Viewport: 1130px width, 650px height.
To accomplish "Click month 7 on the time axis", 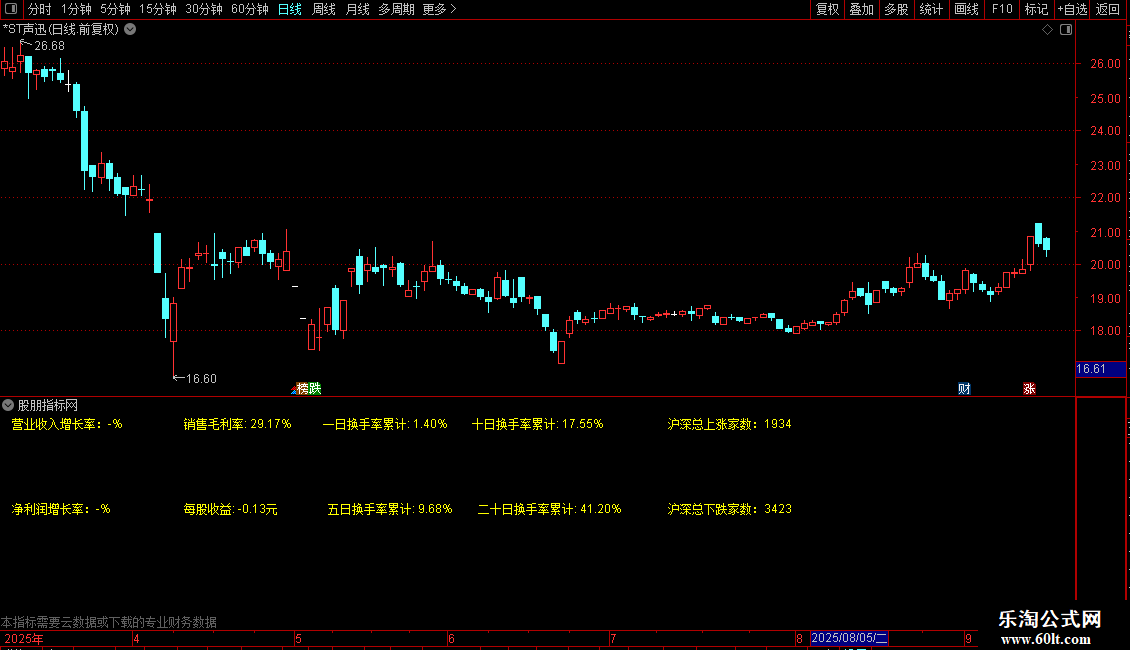I will coord(613,639).
